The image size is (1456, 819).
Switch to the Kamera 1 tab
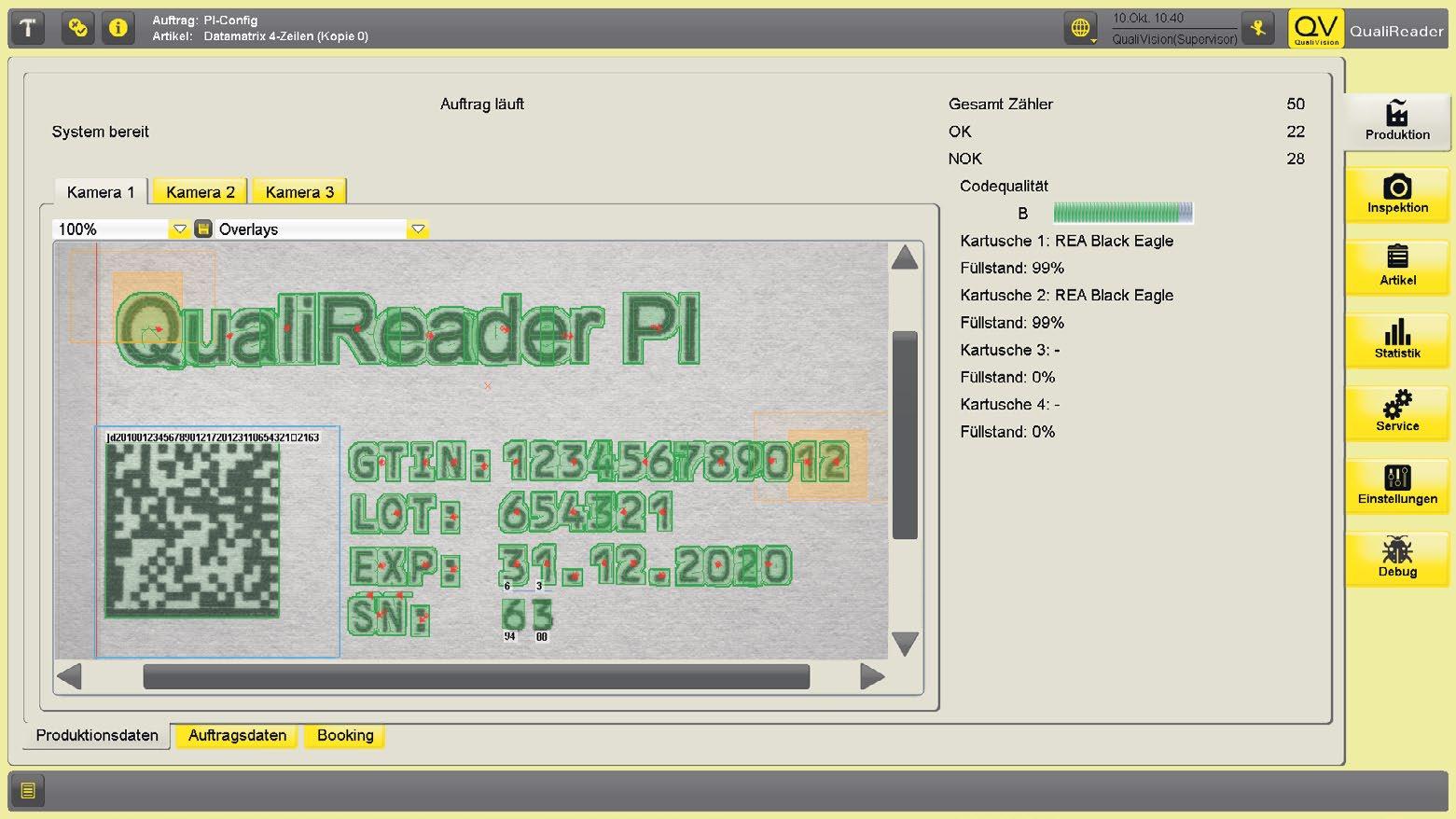(101, 192)
